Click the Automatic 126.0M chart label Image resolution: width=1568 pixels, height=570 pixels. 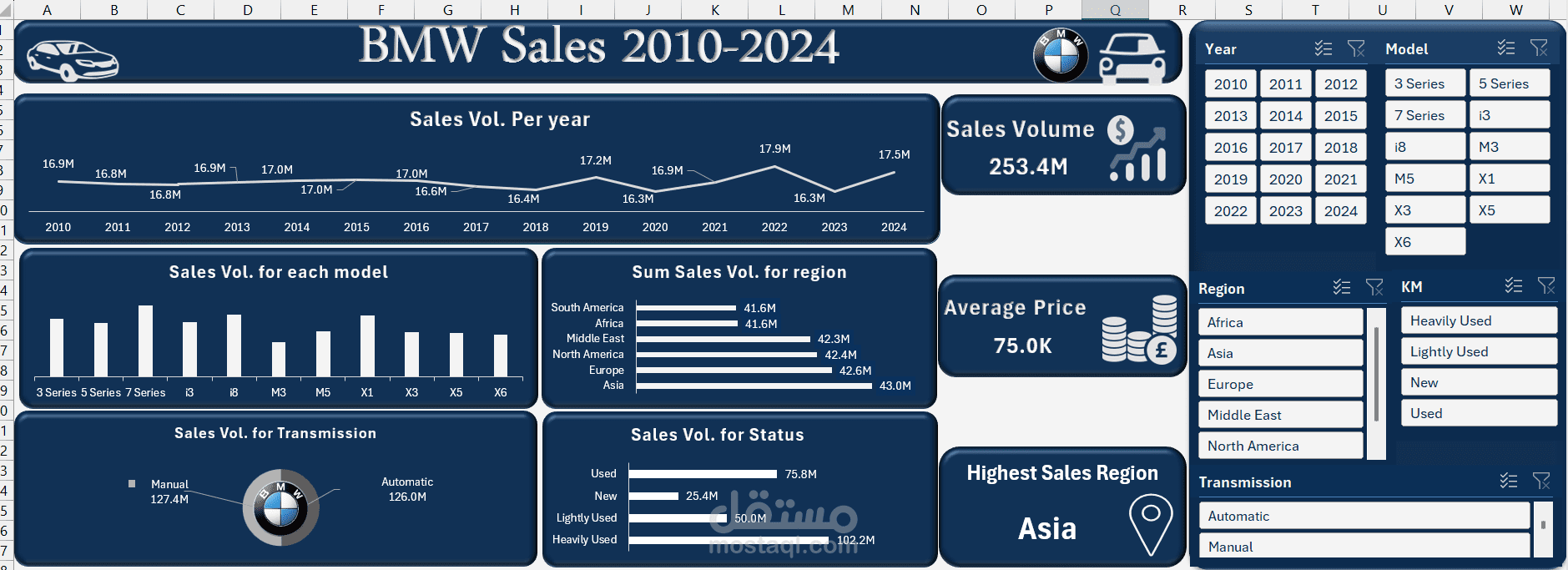click(407, 489)
